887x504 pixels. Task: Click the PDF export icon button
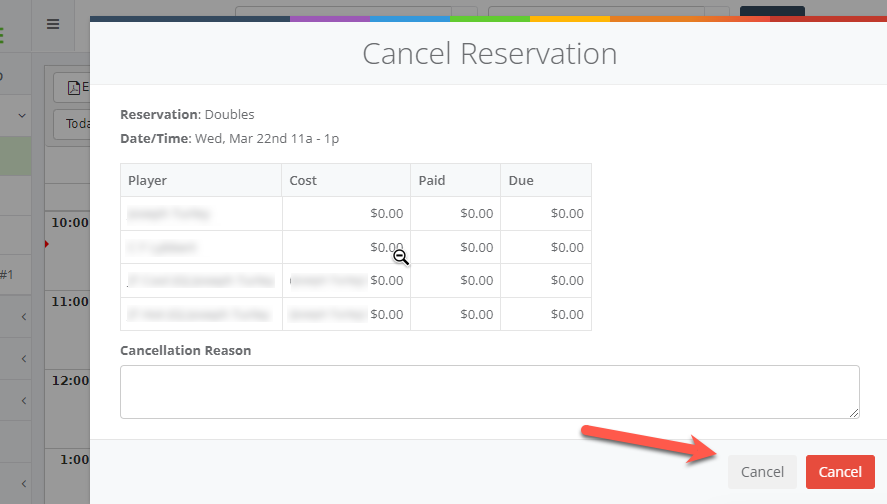tap(72, 87)
